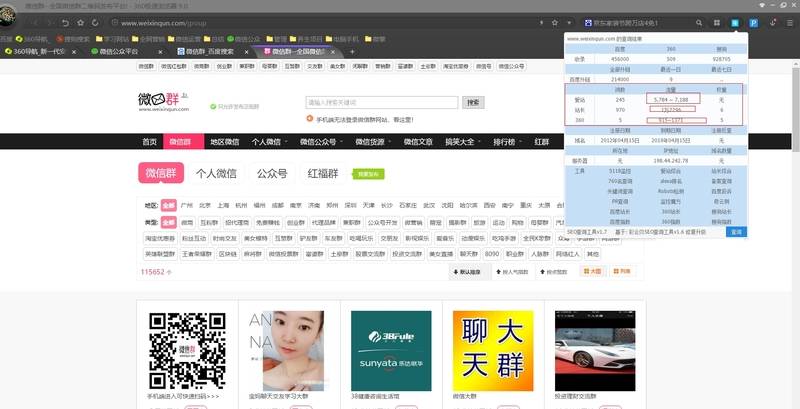Click the 搜索 button beside the search field
This screenshot has width=800, height=409.
point(473,103)
